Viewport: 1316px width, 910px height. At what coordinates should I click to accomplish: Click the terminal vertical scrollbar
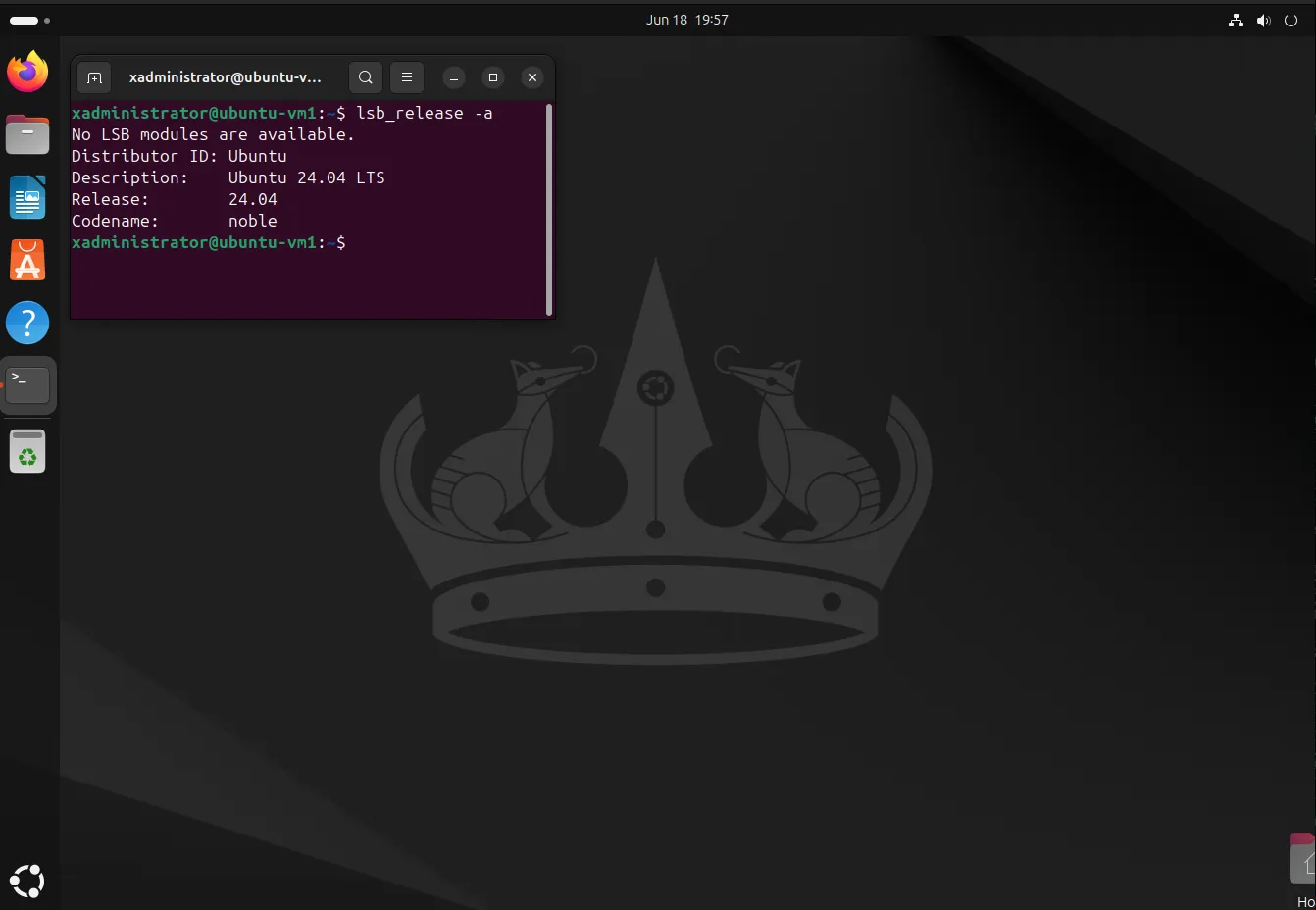point(549,210)
